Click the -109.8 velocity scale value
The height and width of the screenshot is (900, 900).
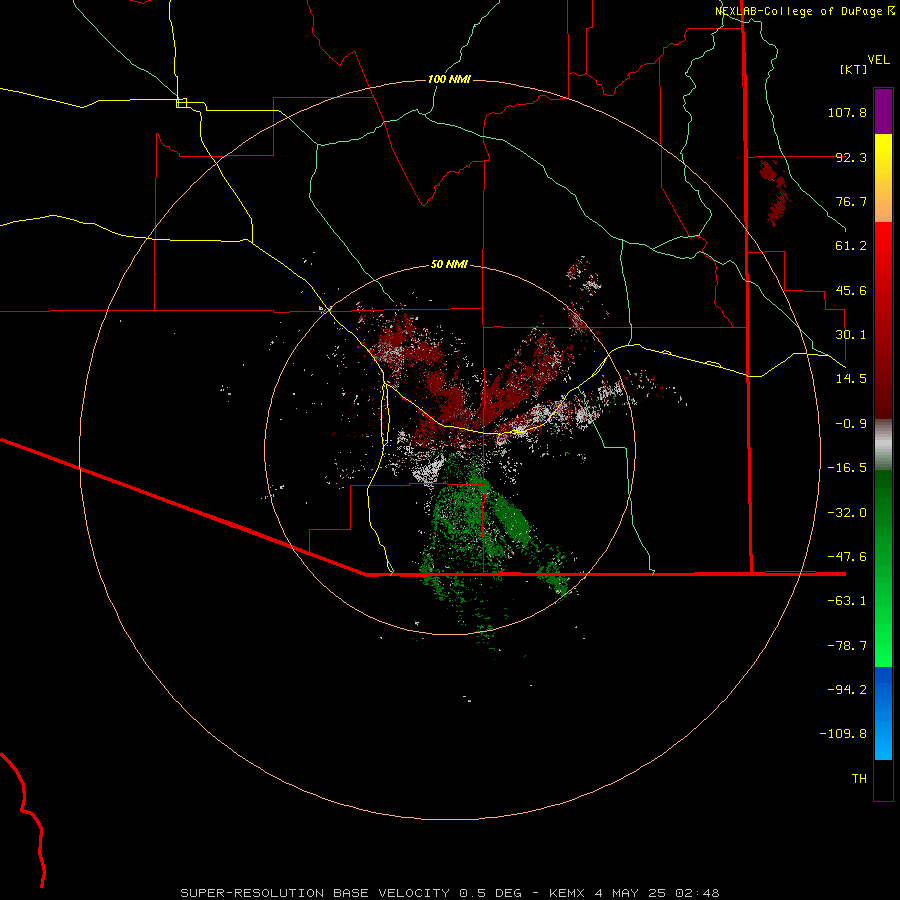[x=843, y=734]
